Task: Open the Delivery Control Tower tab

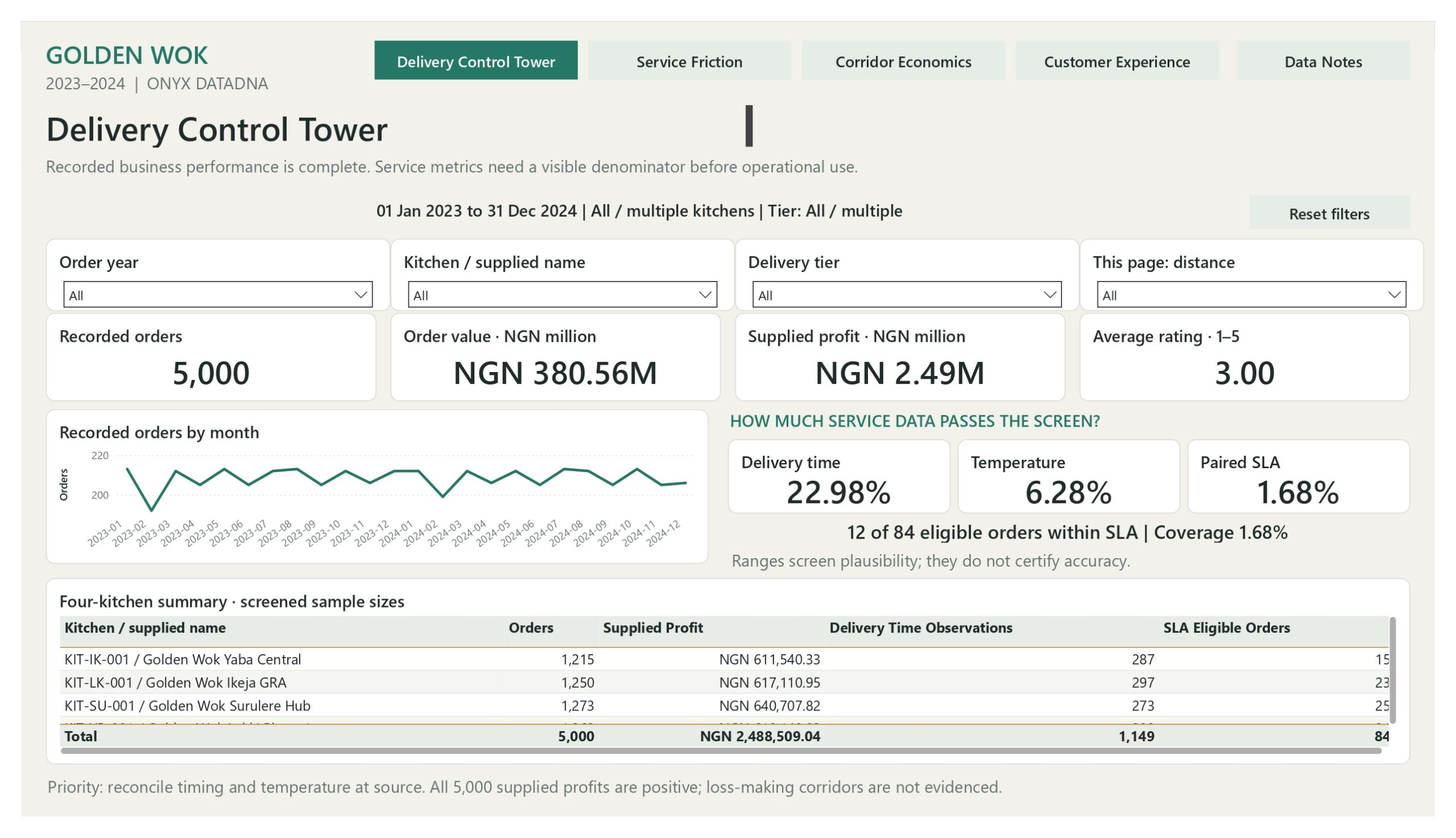Action: pos(475,60)
